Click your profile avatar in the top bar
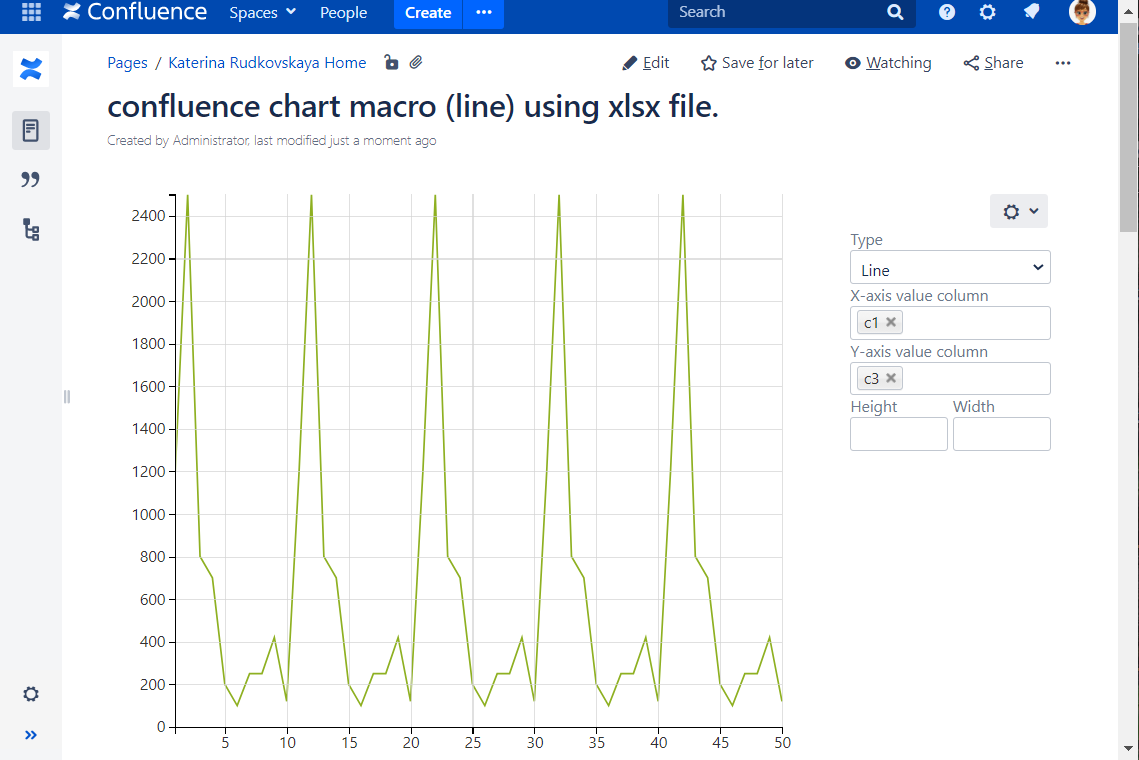Image resolution: width=1139 pixels, height=760 pixels. (x=1082, y=13)
